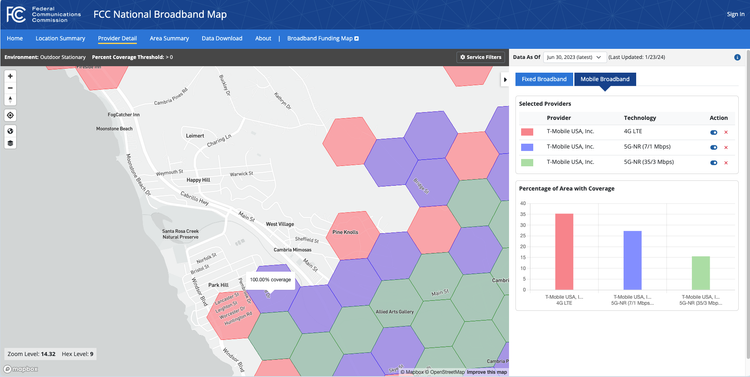This screenshot has width=750, height=377.
Task: Click the Cambria Mimosas map label
Action: 292,250
